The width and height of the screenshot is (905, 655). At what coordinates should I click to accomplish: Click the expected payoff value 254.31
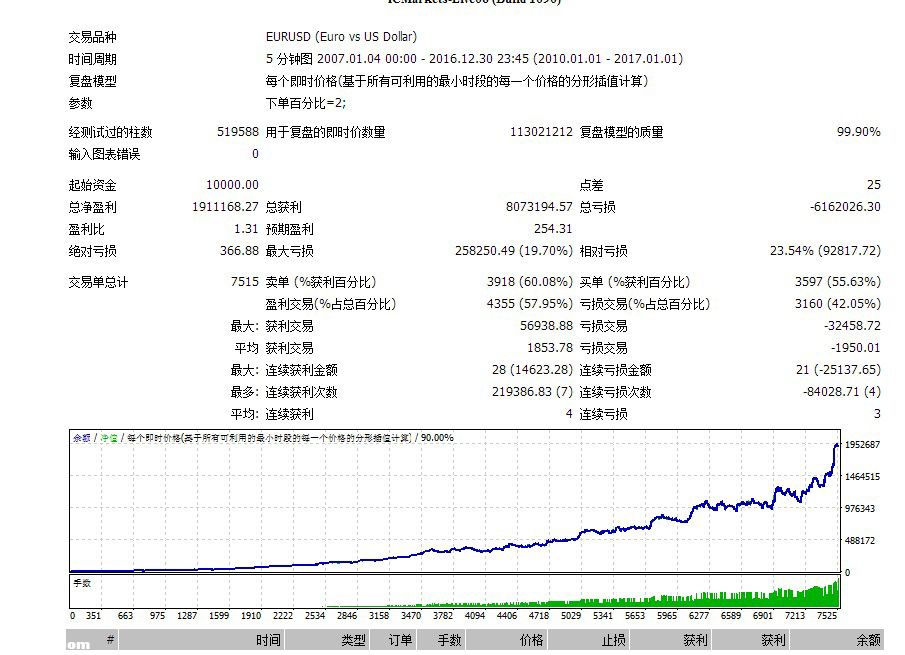tap(553, 229)
